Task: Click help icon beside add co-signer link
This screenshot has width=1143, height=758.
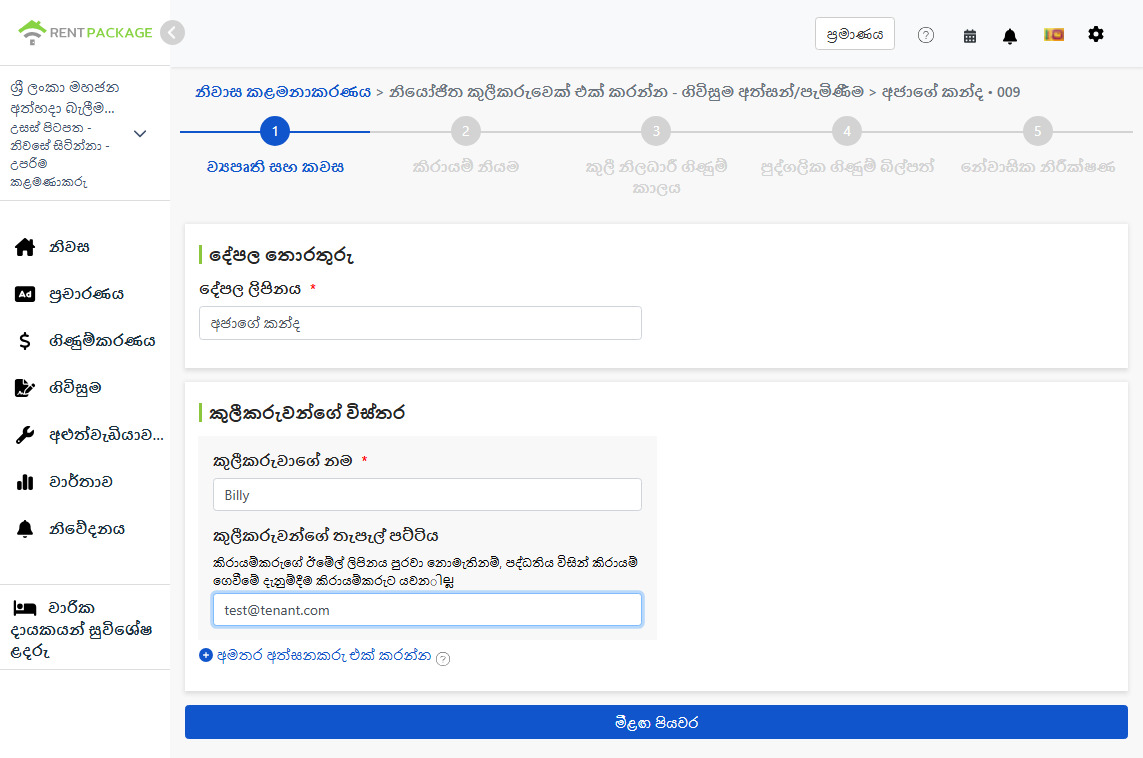Action: click(442, 658)
